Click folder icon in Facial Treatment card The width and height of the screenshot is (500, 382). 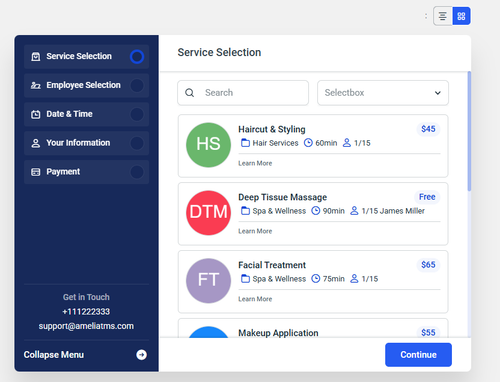245,279
